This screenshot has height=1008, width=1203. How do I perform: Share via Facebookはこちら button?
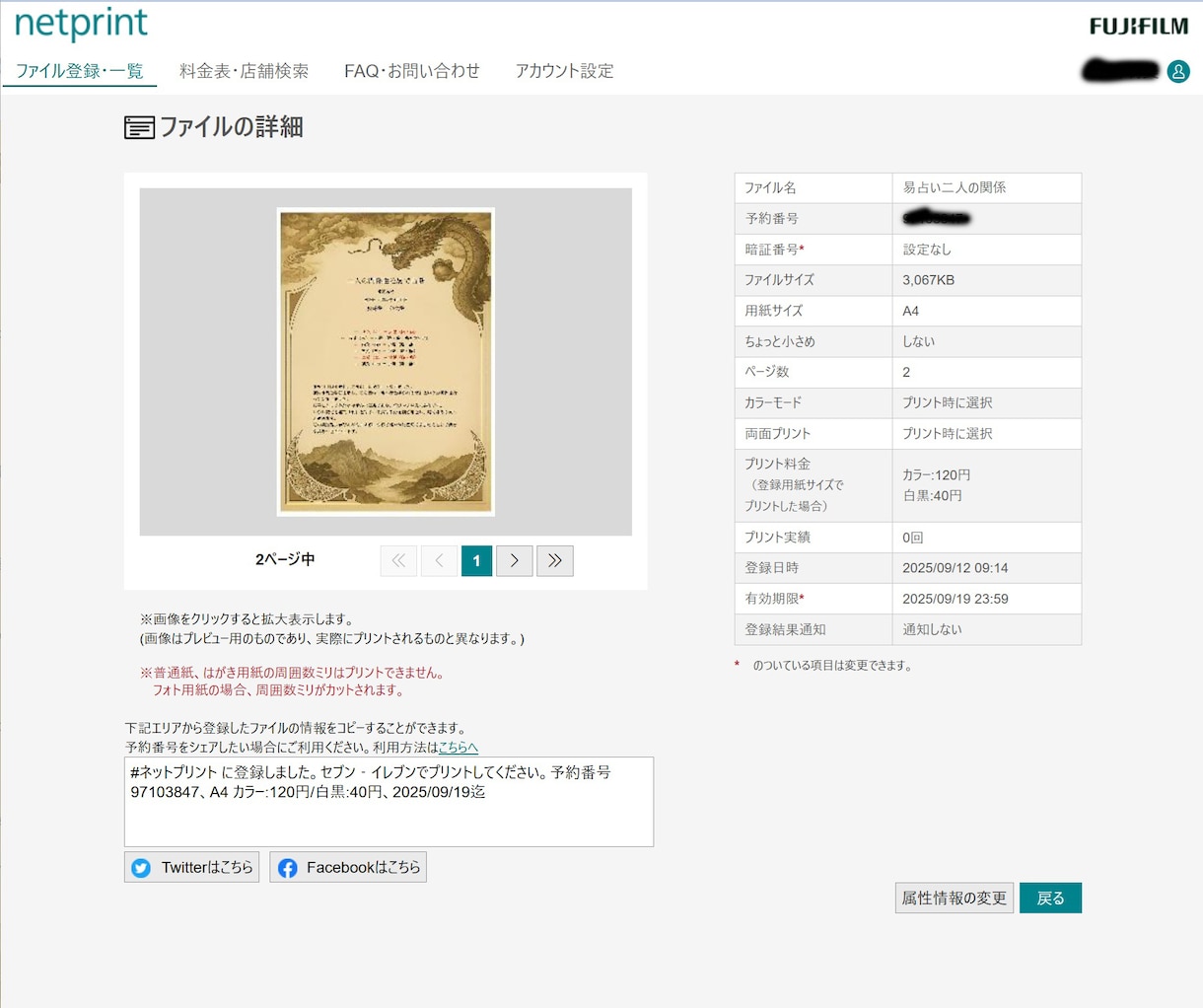pyautogui.click(x=348, y=867)
